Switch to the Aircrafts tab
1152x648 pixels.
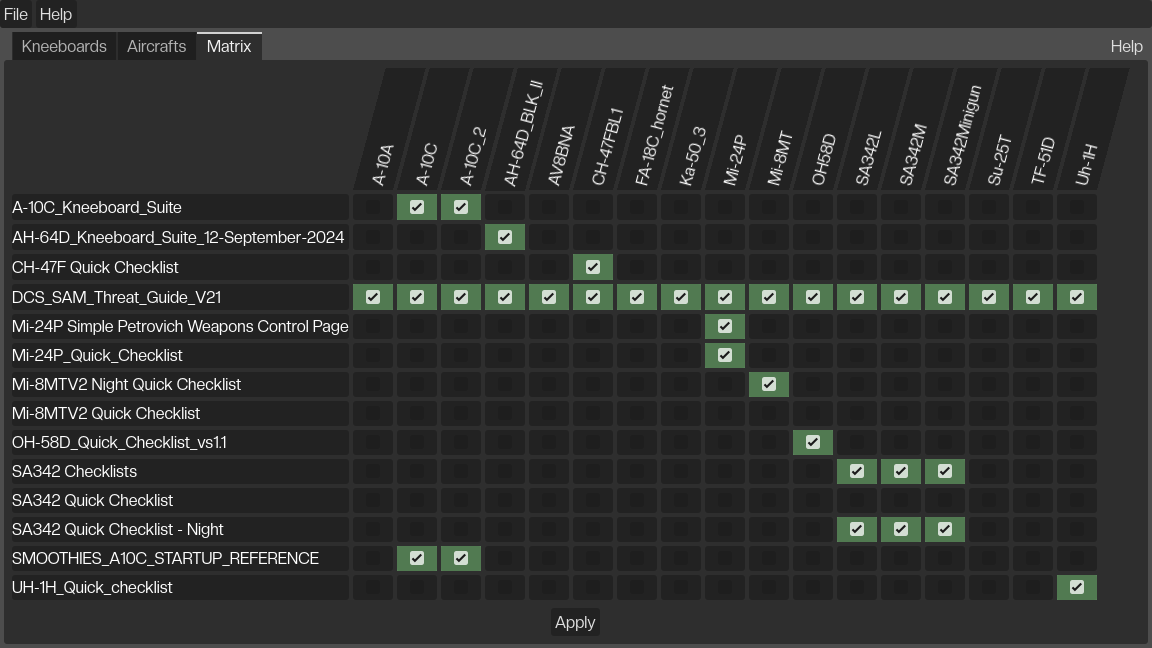[x=156, y=46]
